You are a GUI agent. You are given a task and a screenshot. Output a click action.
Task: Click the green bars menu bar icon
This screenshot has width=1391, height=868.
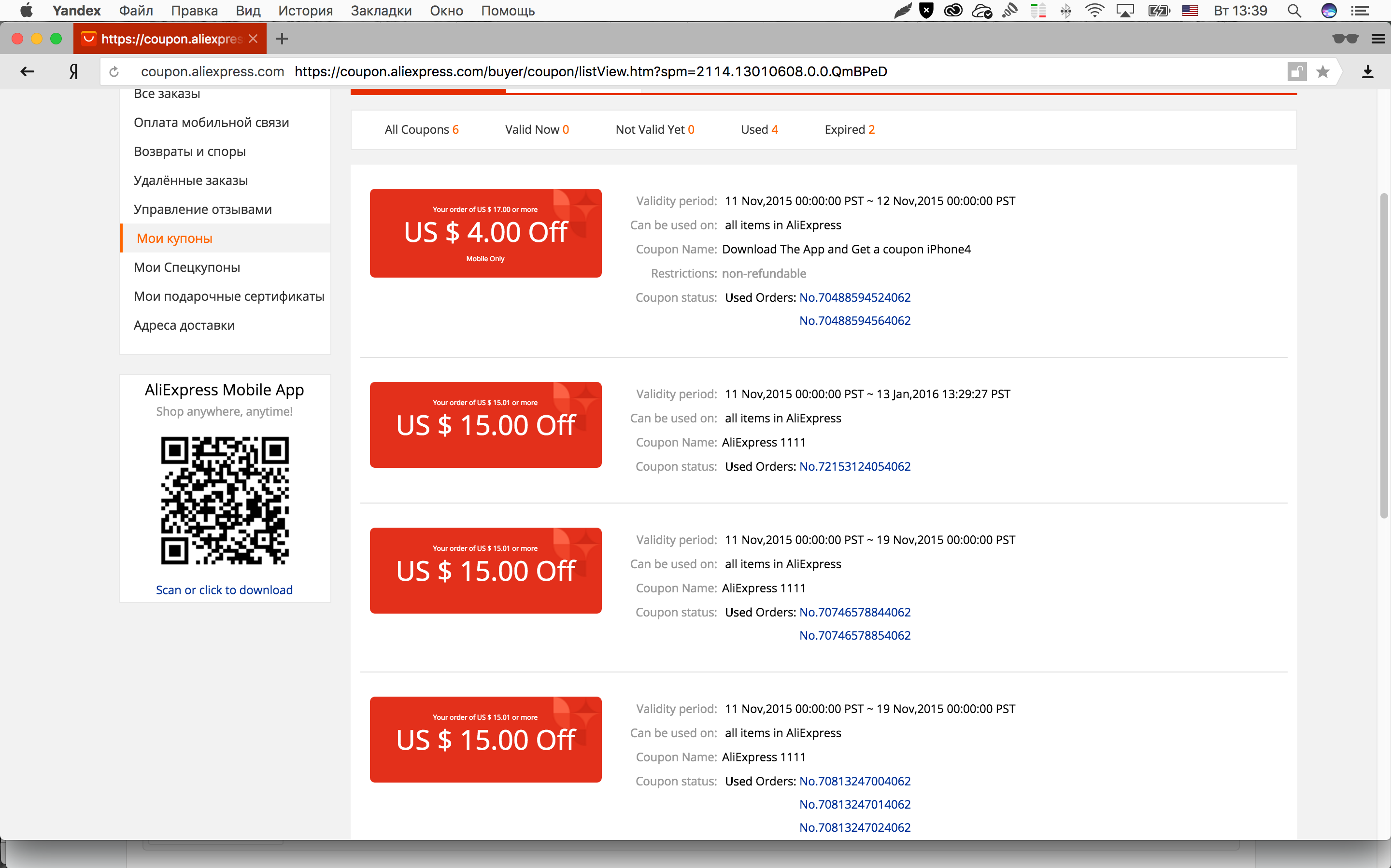(x=1038, y=10)
